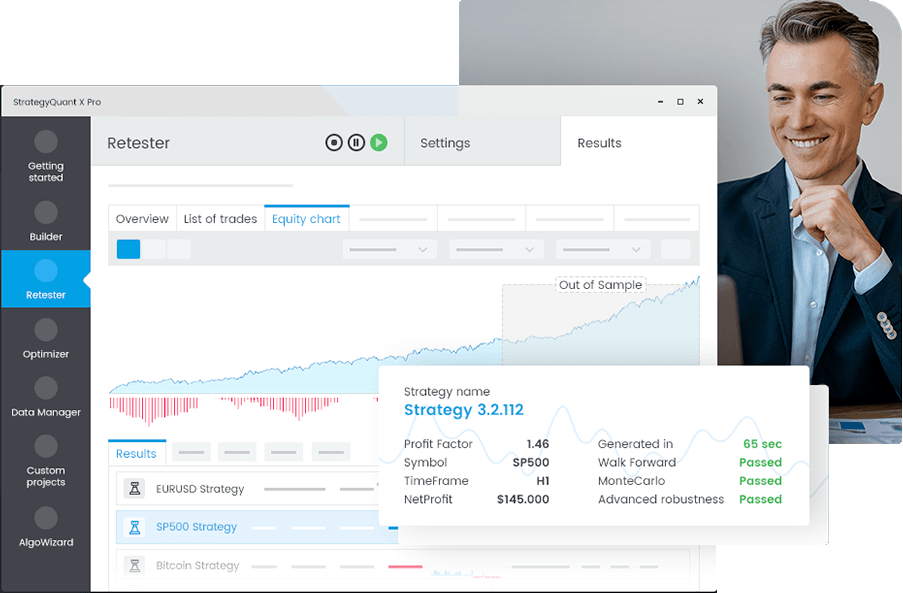The height and width of the screenshot is (593, 903).
Task: Minimize the StrategyQuant X Pro window
Action: coord(661,102)
